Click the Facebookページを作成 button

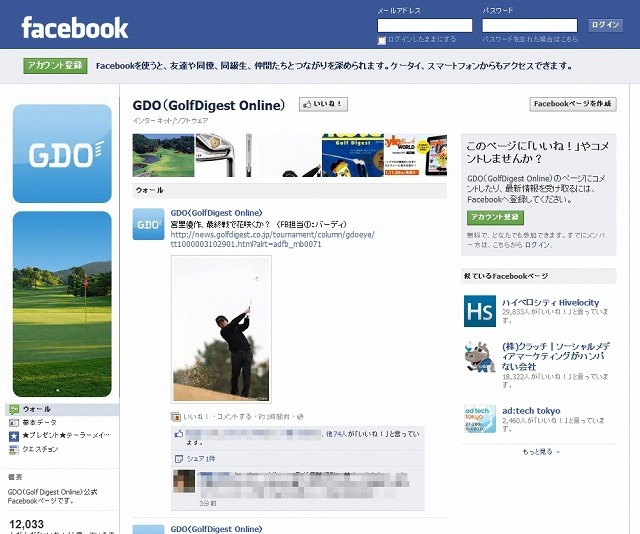pyautogui.click(x=573, y=104)
